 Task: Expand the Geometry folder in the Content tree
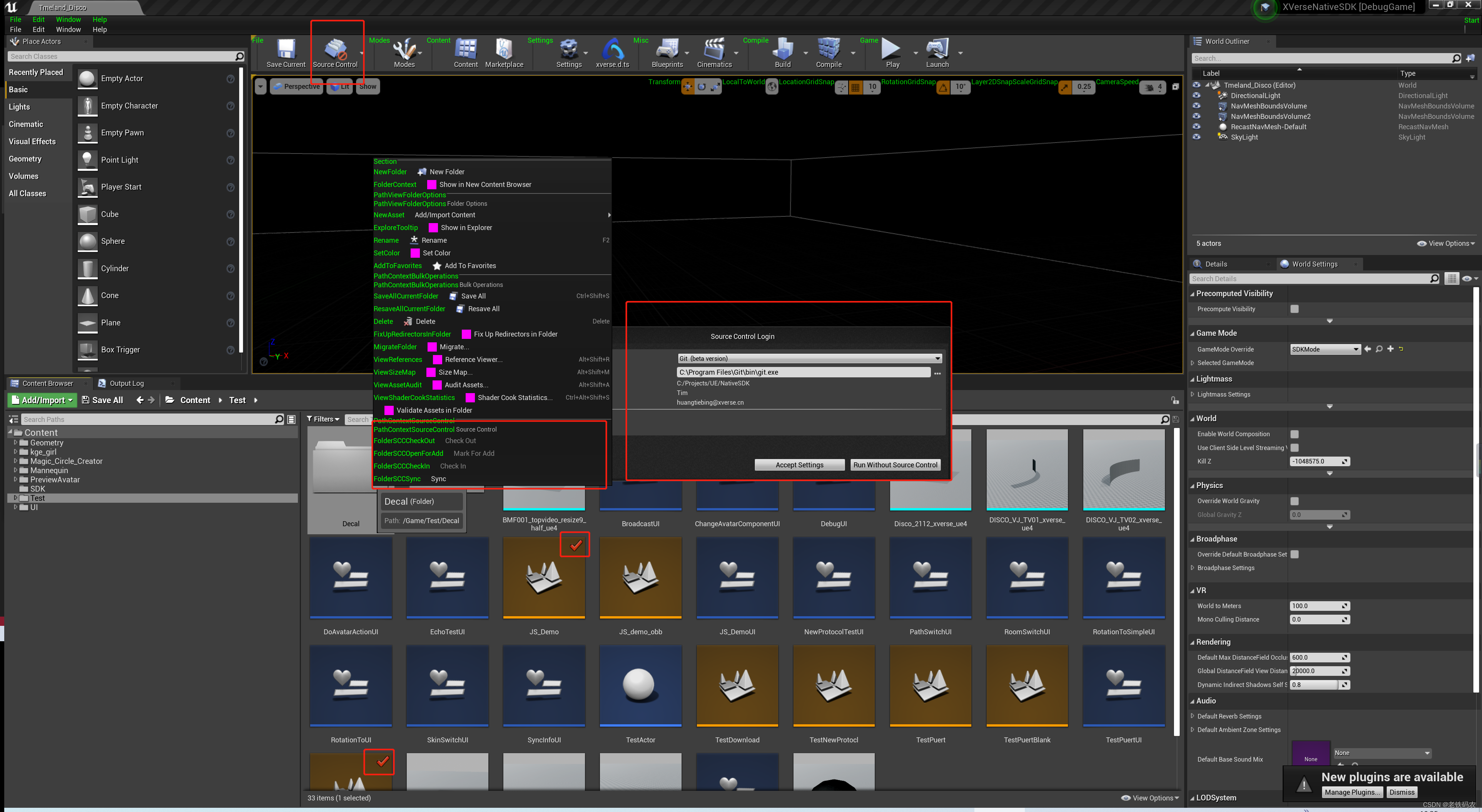click(15, 443)
